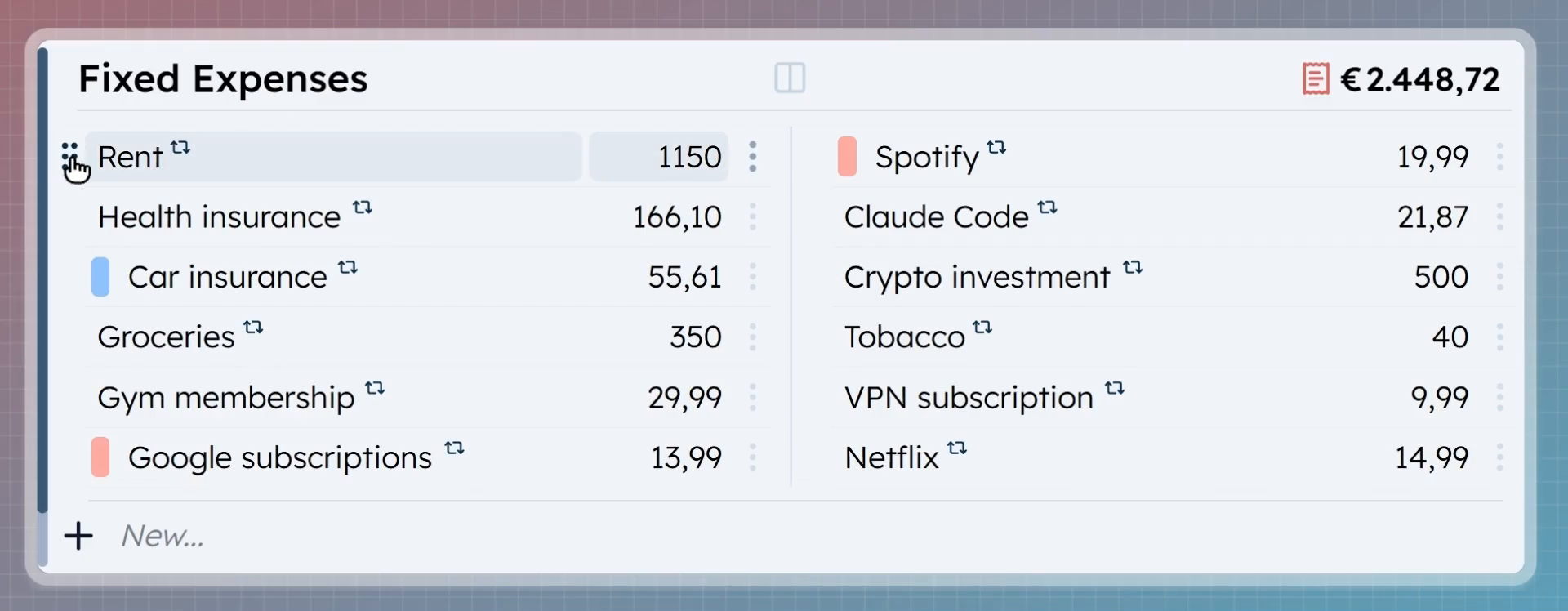Open options menu for VPN subscription row

click(x=1499, y=398)
